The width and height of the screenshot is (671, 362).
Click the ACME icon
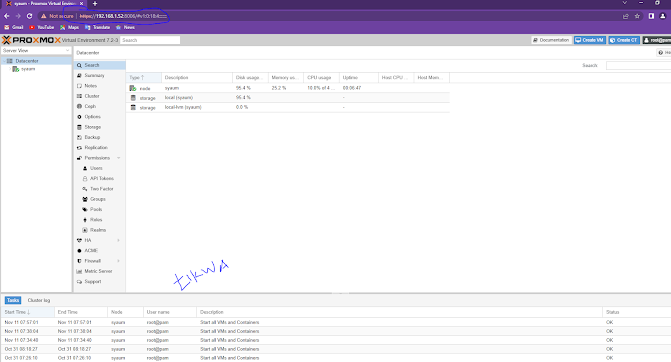(x=79, y=250)
